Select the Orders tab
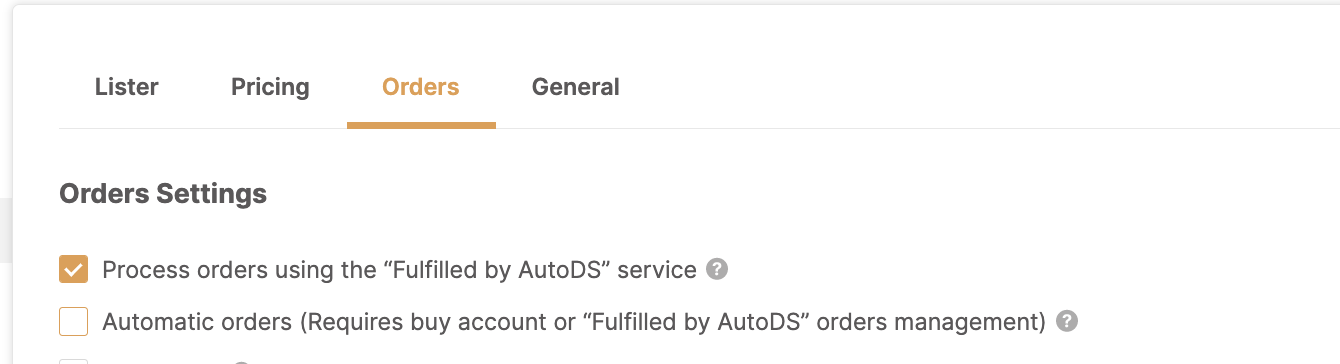 pos(421,87)
